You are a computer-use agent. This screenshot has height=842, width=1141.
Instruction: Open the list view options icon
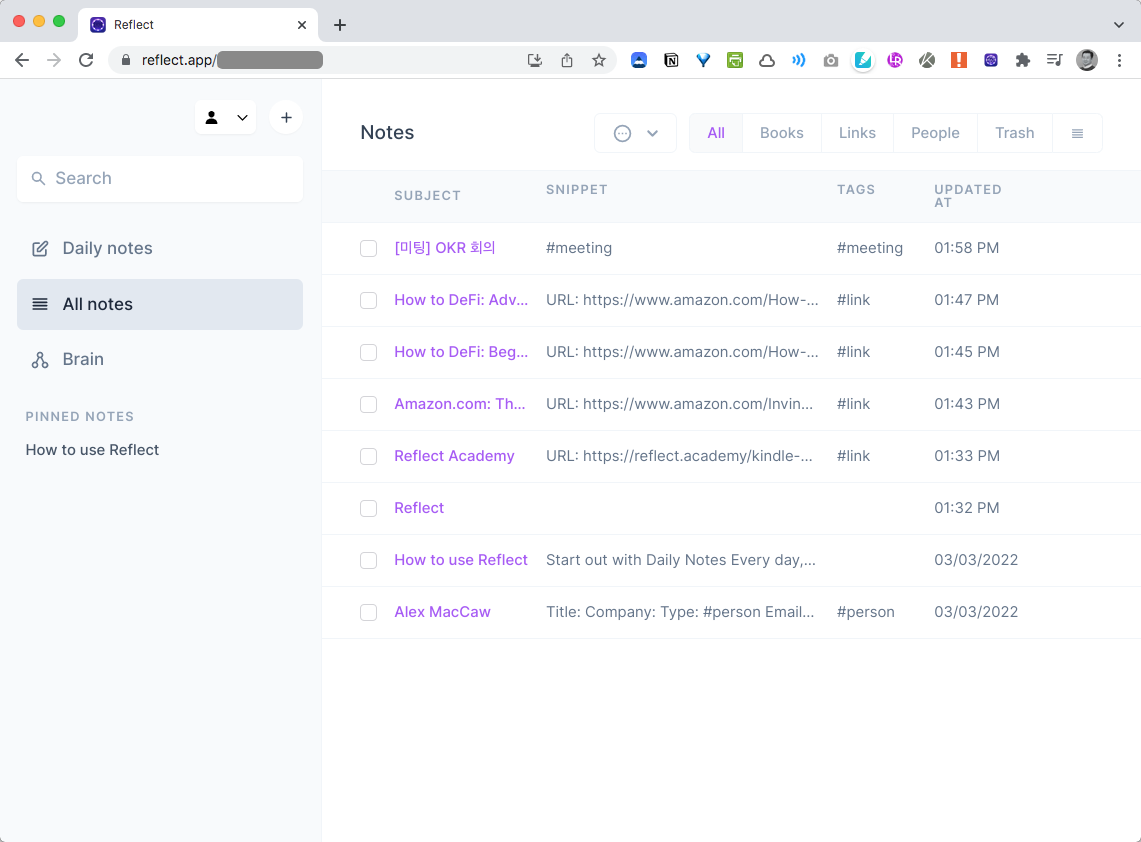(1077, 133)
